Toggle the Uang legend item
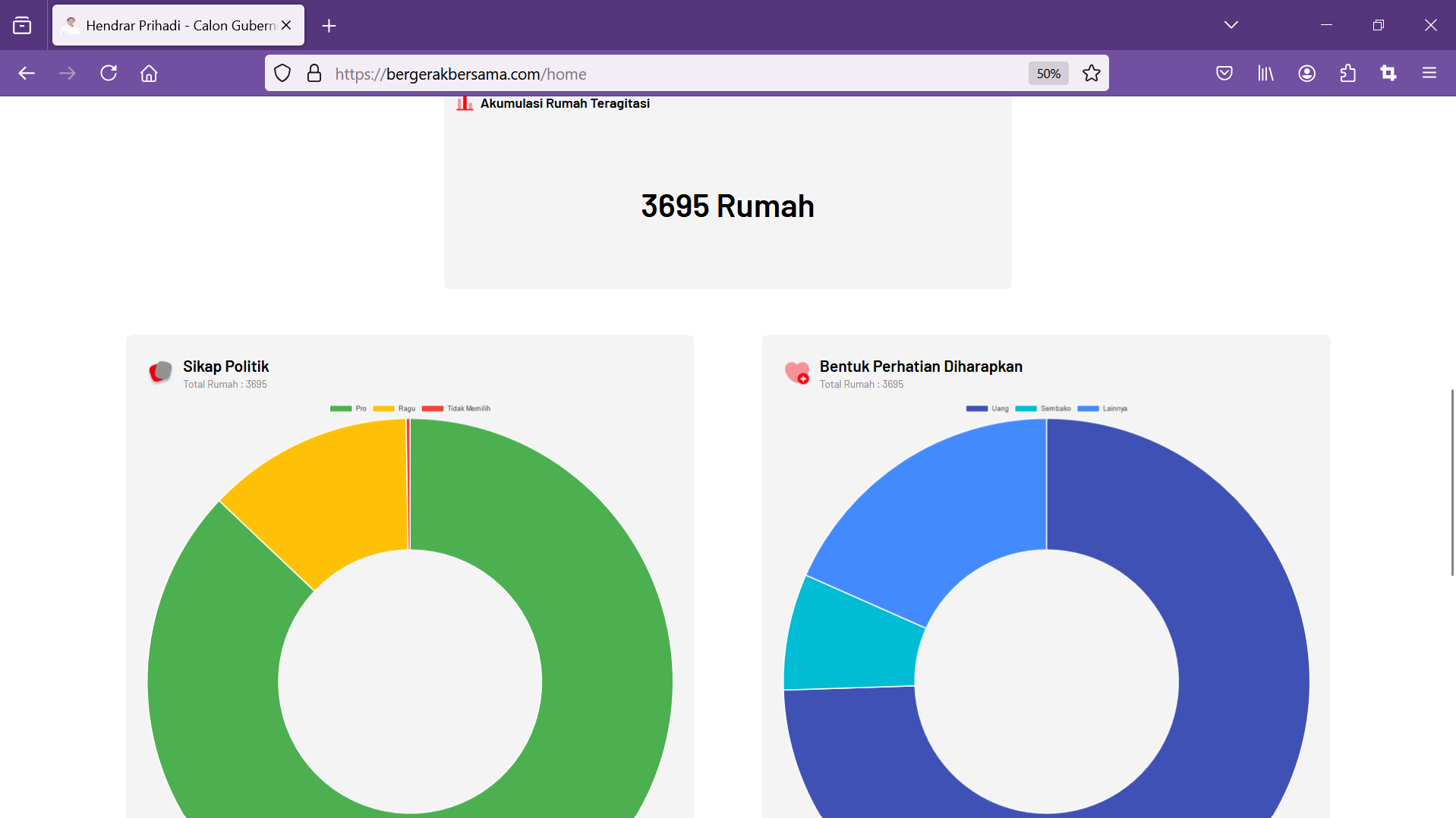This screenshot has width=1456, height=818. coord(987,408)
